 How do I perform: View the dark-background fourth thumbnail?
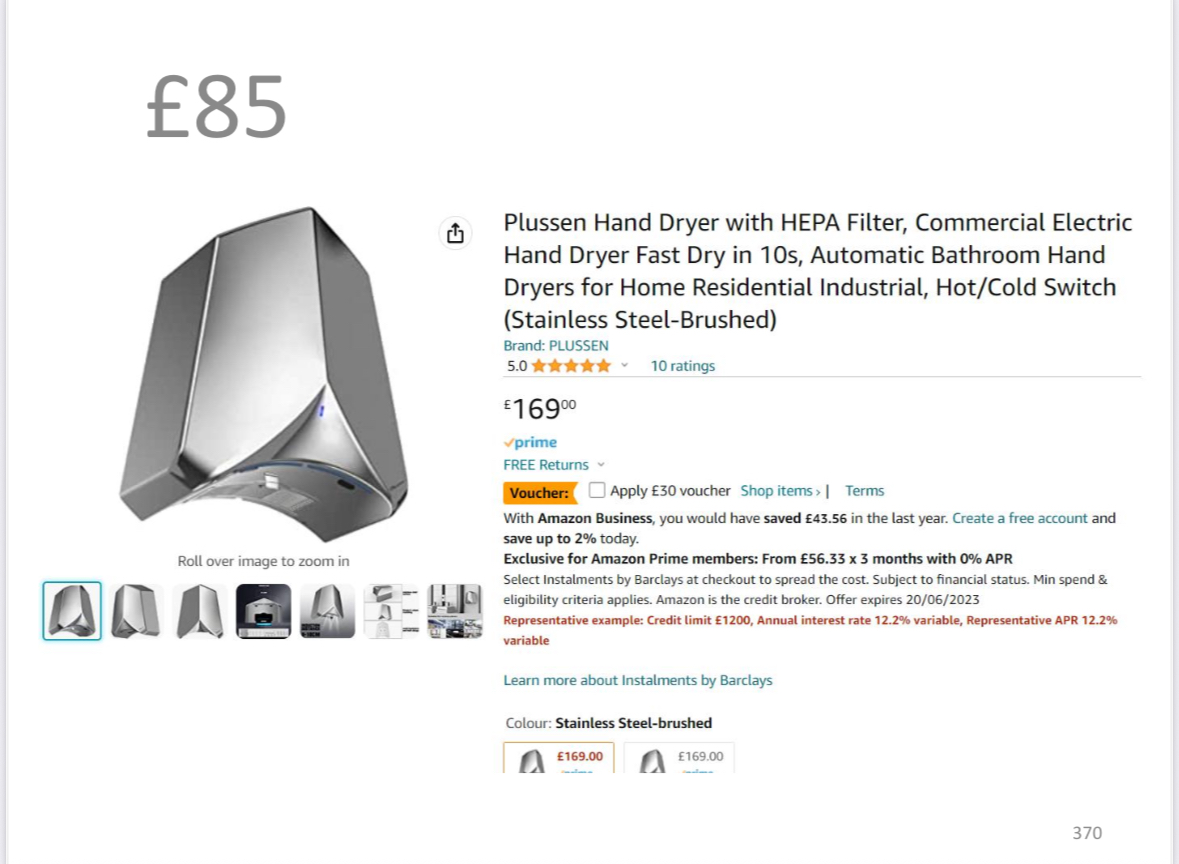pyautogui.click(x=264, y=611)
